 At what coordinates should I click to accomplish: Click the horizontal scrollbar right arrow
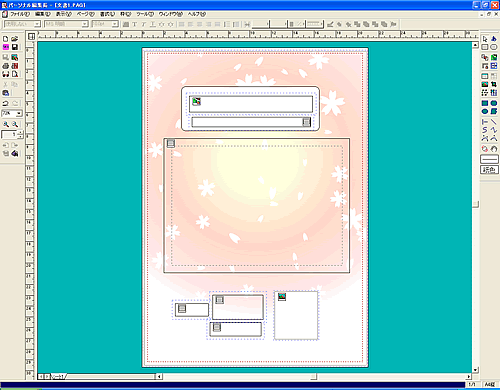point(469,376)
